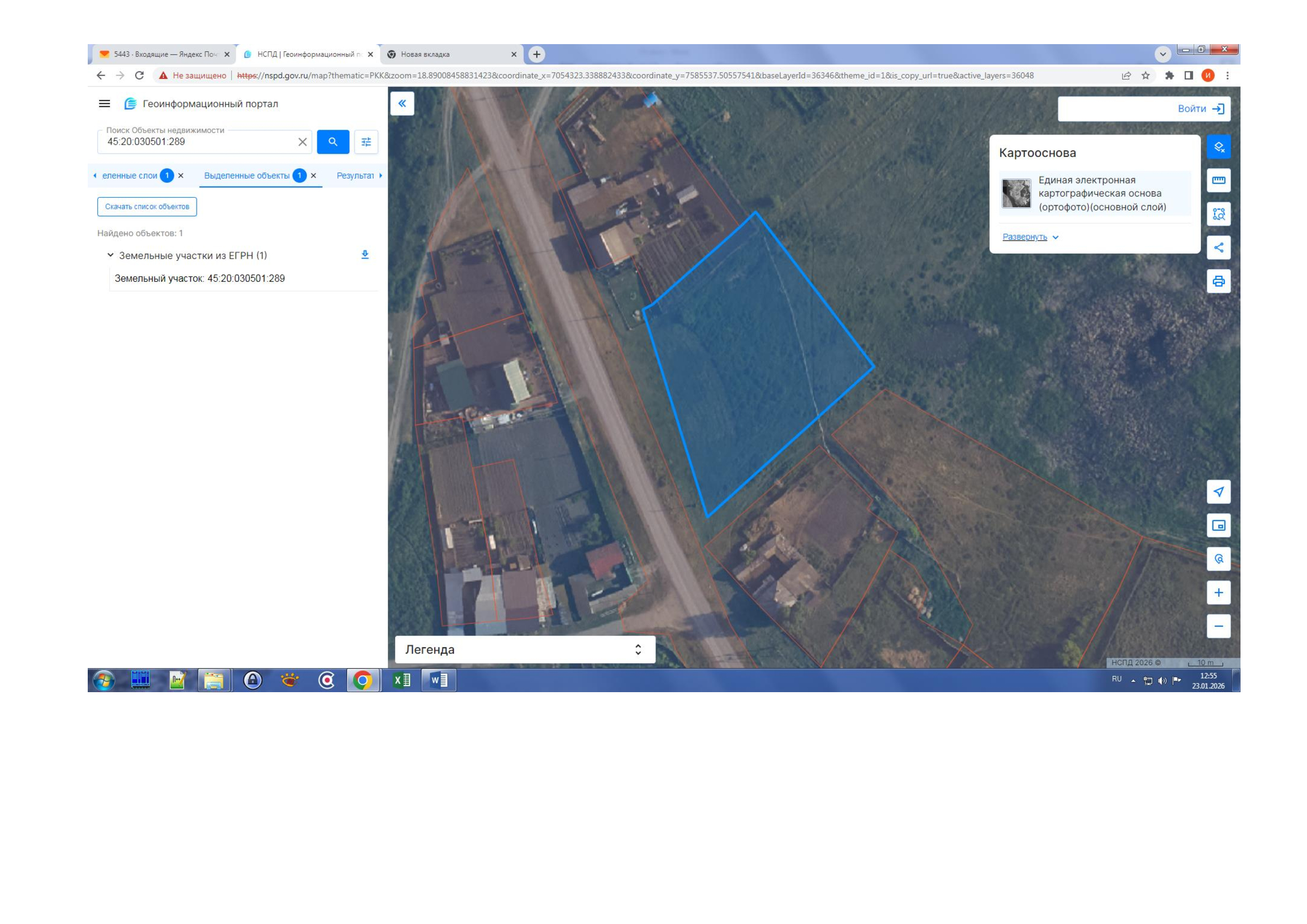Screen dimensions: 1307x924
Task: Click Скачать список объектов button
Action: [147, 207]
